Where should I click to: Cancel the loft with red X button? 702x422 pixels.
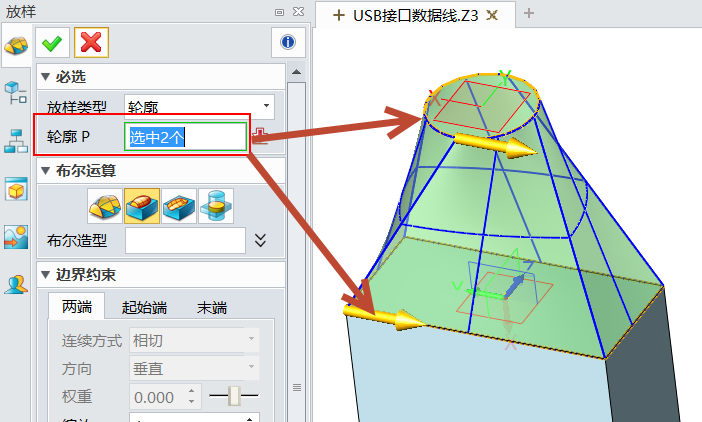(91, 42)
